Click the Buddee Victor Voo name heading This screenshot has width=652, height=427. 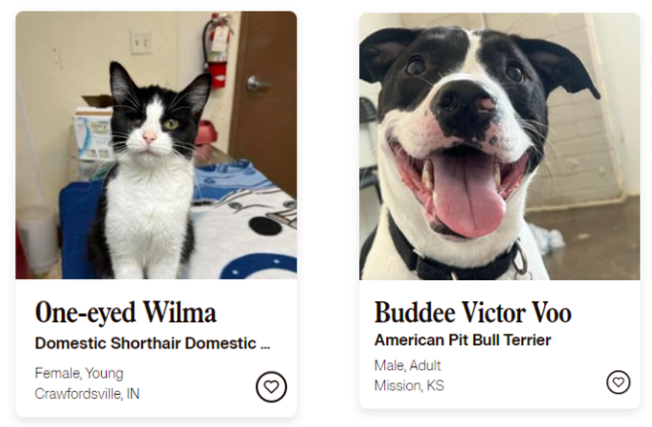tap(473, 312)
